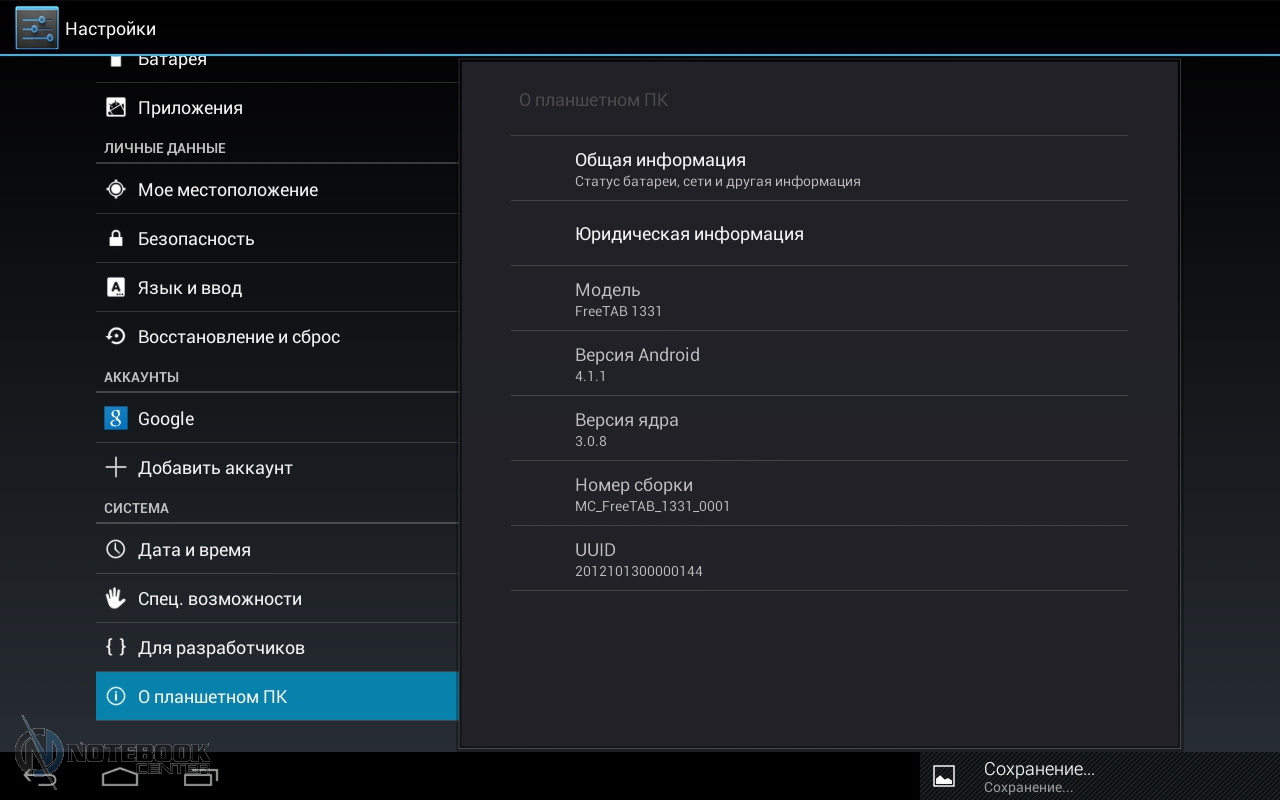Screen dimensions: 1280x800
Task: Tap the Security padlock icon
Action: click(116, 239)
